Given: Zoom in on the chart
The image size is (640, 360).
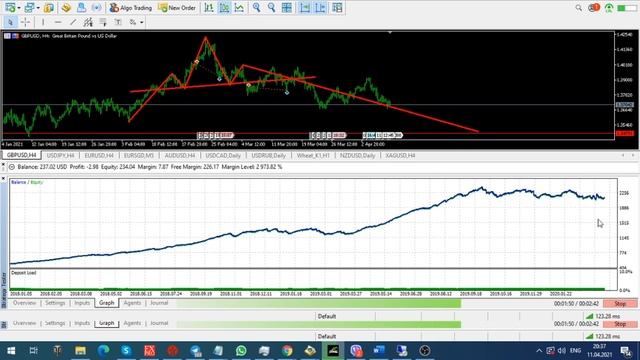Looking at the screenshot, I should point(256,7).
